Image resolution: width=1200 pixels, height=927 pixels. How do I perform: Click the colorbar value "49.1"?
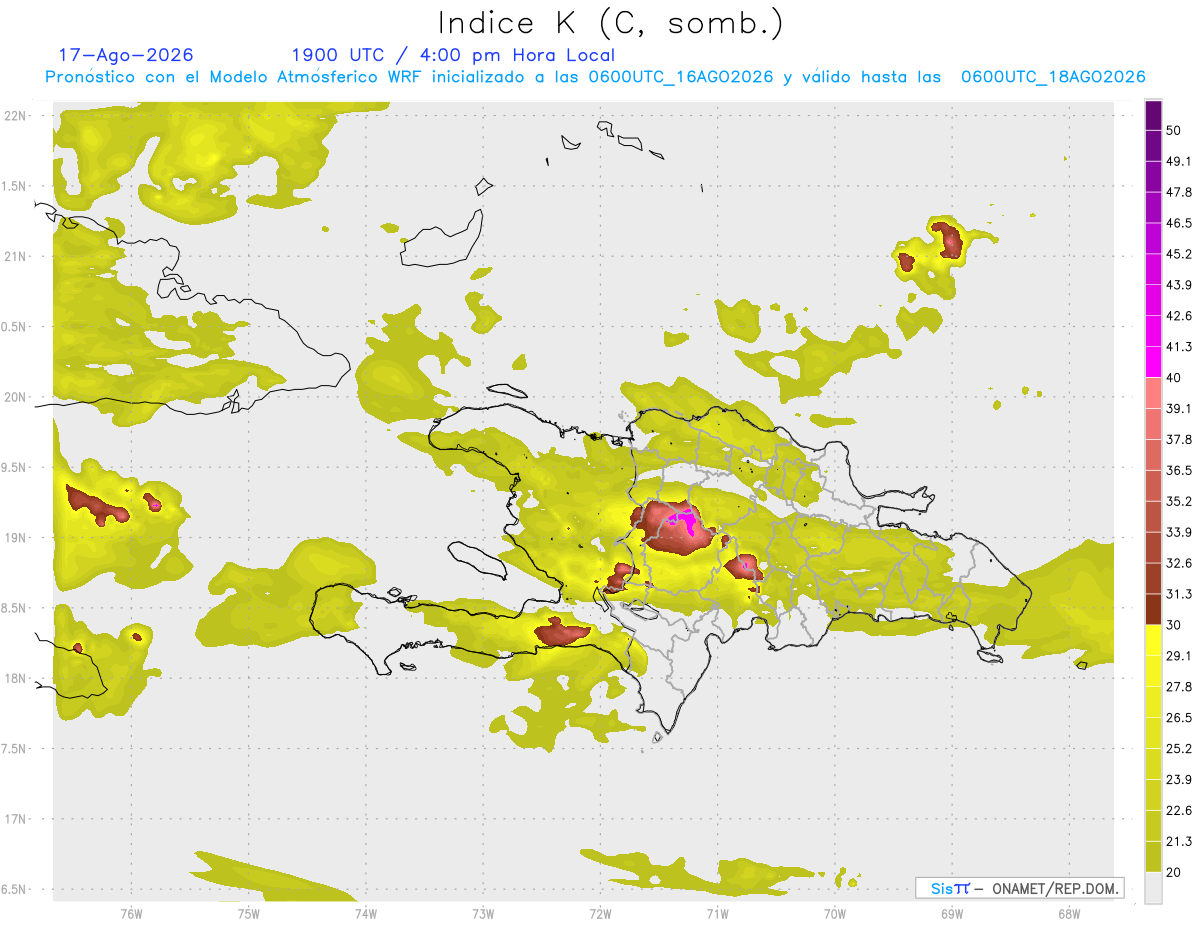[1179, 161]
